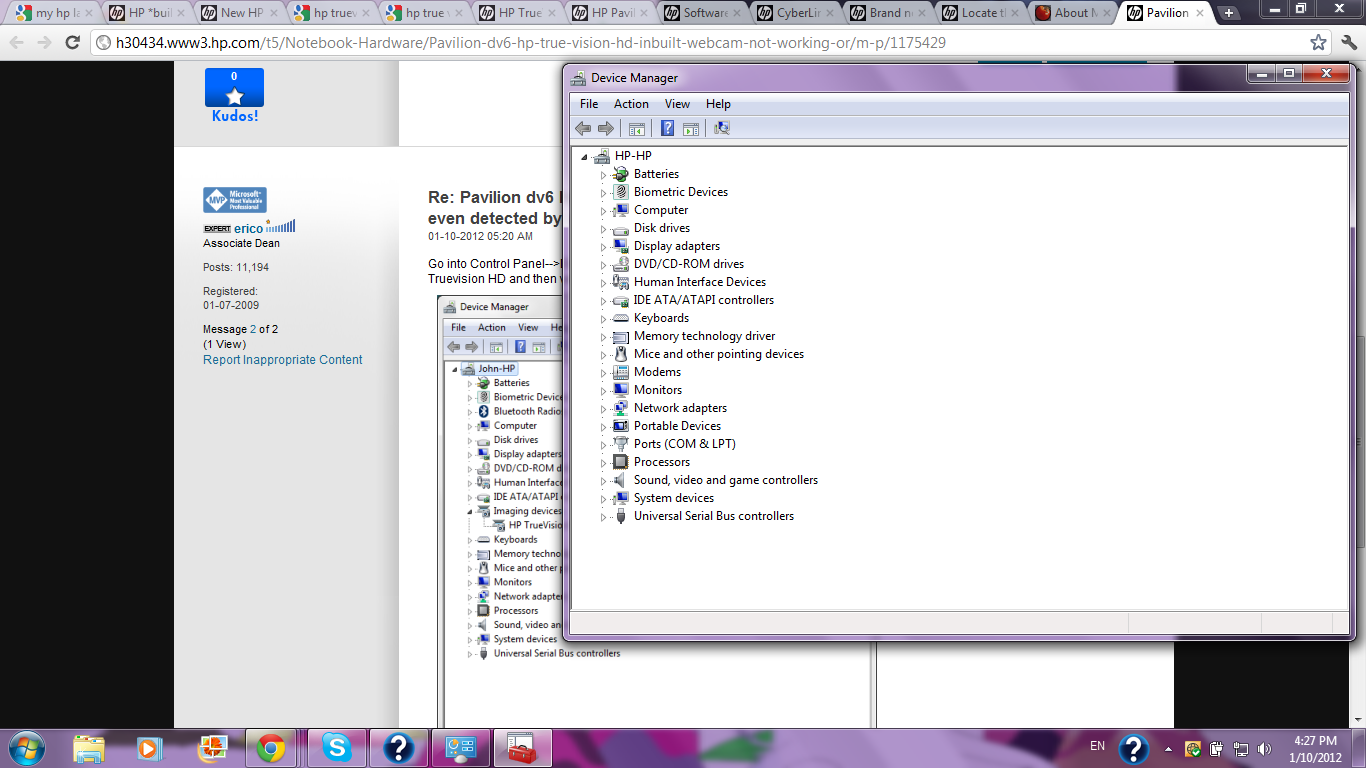Open the View menu in Device Manager
The height and width of the screenshot is (768, 1366).
(677, 104)
